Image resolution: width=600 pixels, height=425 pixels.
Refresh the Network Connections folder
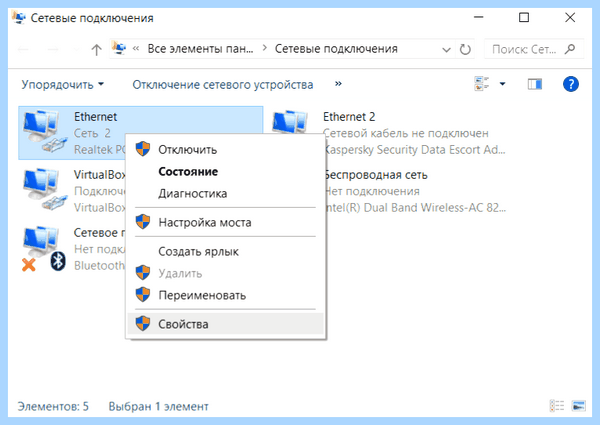[x=465, y=49]
